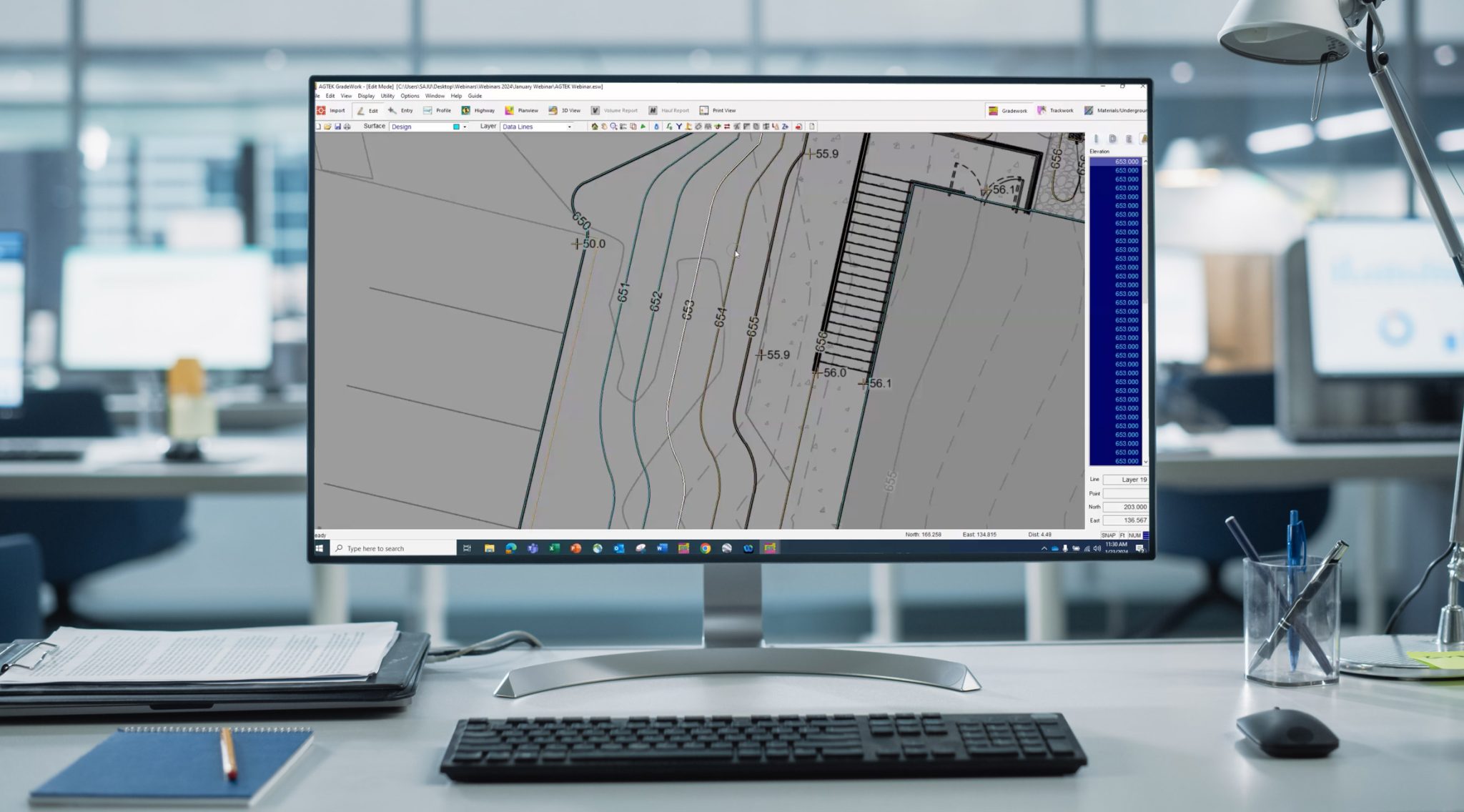1464x812 pixels.
Task: Select the Trackwork tab
Action: pyautogui.click(x=1055, y=110)
